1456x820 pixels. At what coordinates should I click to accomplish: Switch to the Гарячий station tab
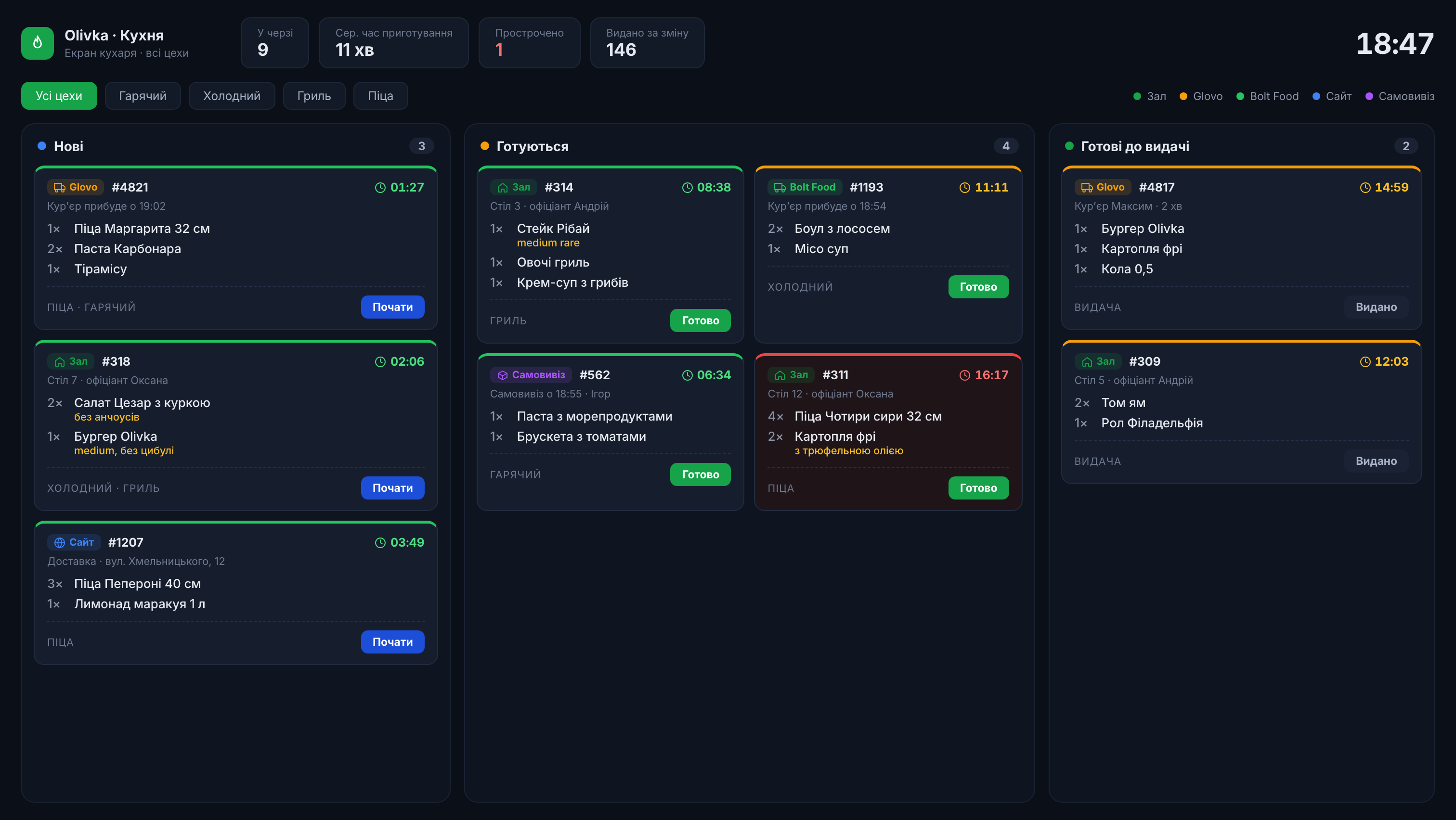point(143,95)
